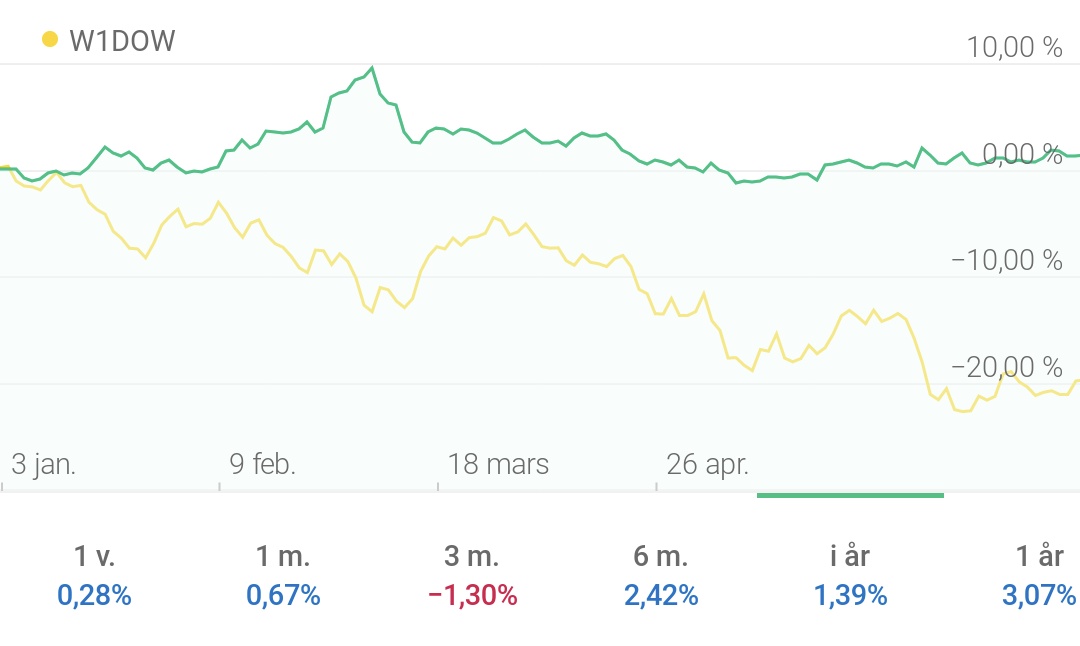
Task: Click the yellow W1DOW legend dot
Action: click(48, 40)
